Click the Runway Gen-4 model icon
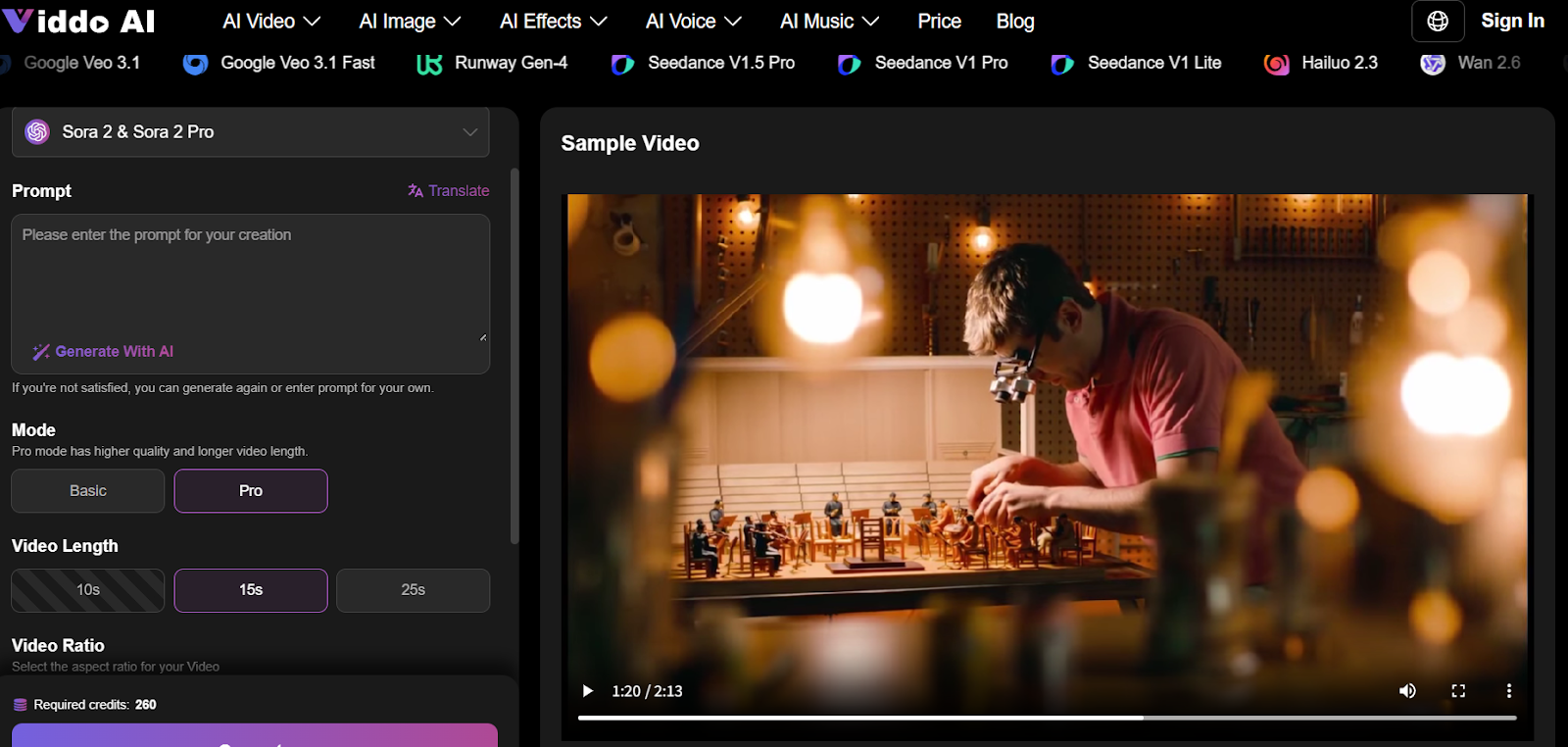The height and width of the screenshot is (747, 1568). tap(429, 64)
